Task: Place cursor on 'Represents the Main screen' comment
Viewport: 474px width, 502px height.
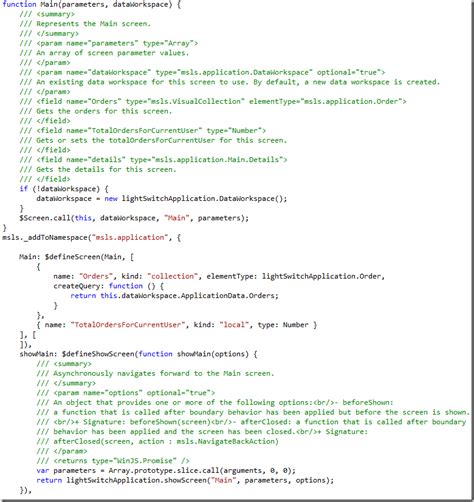Action: [x=93, y=24]
